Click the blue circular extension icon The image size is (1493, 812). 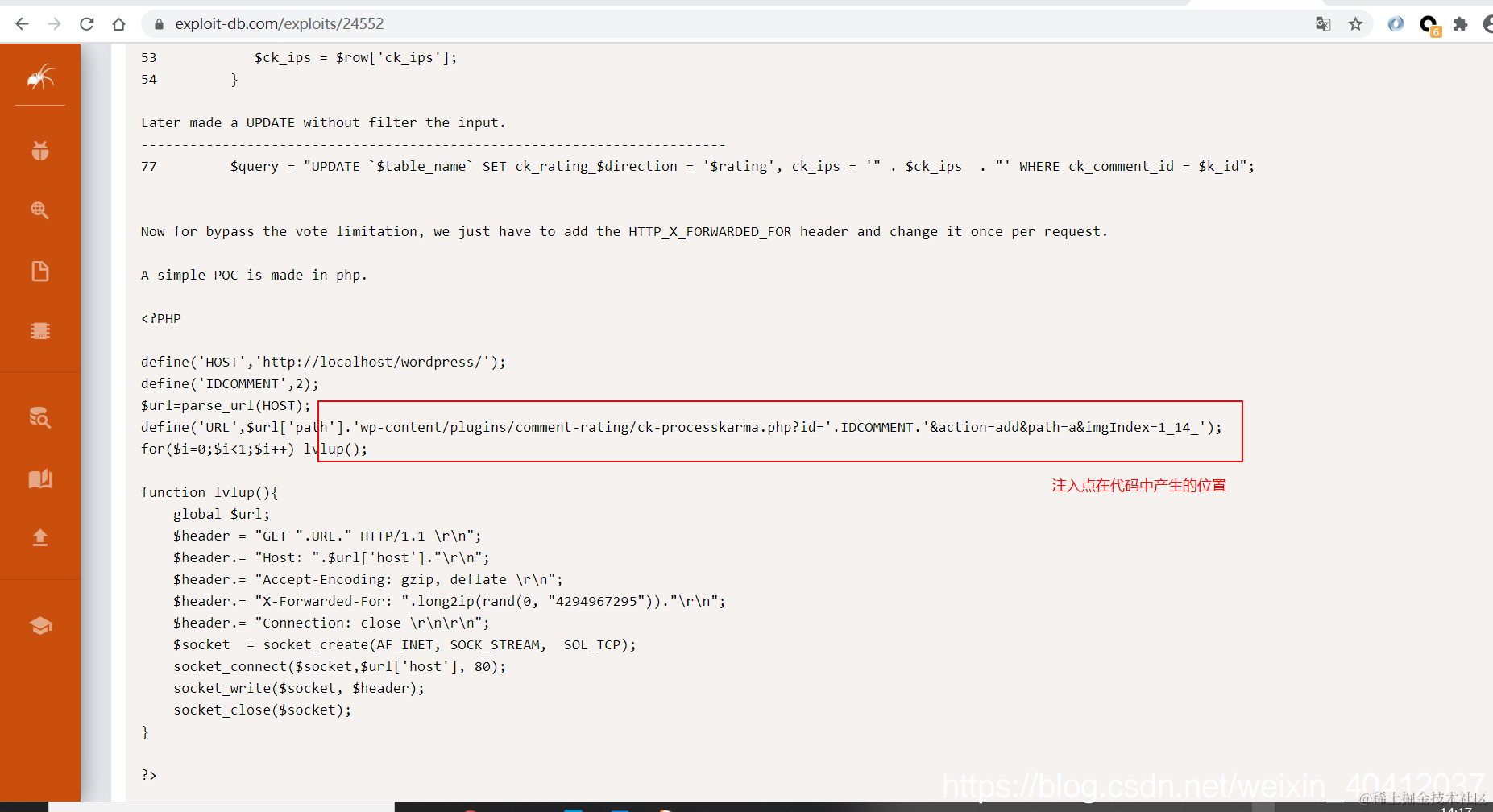point(1396,24)
